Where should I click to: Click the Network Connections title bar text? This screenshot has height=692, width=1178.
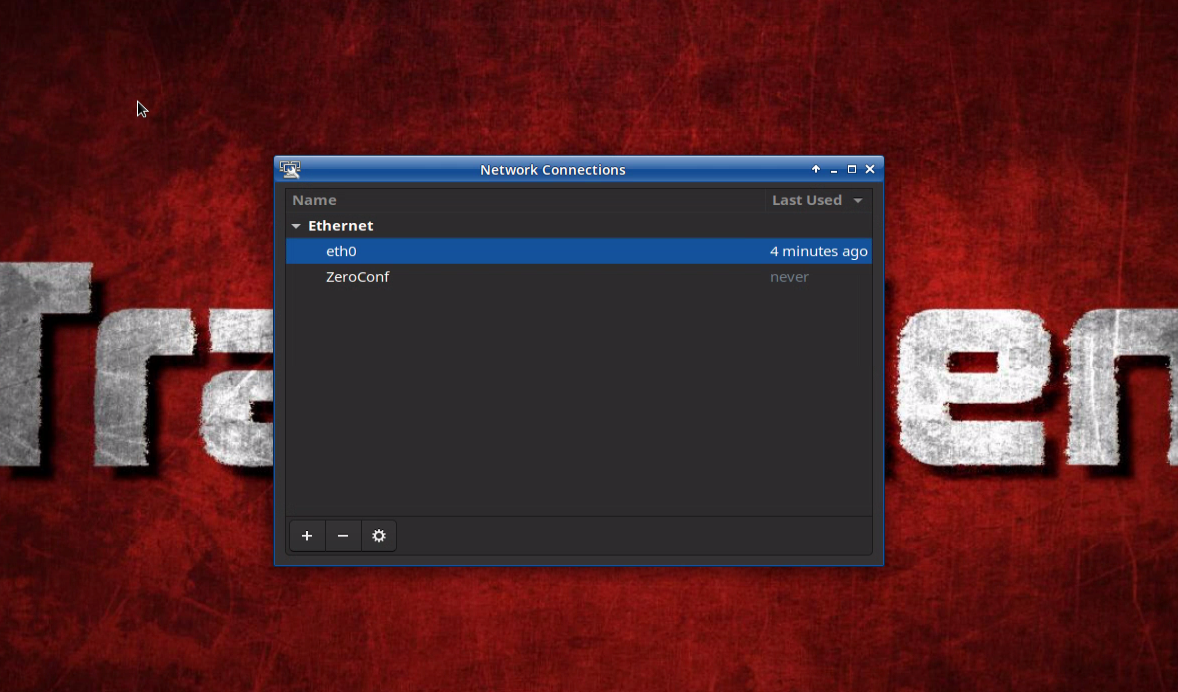pyautogui.click(x=552, y=170)
